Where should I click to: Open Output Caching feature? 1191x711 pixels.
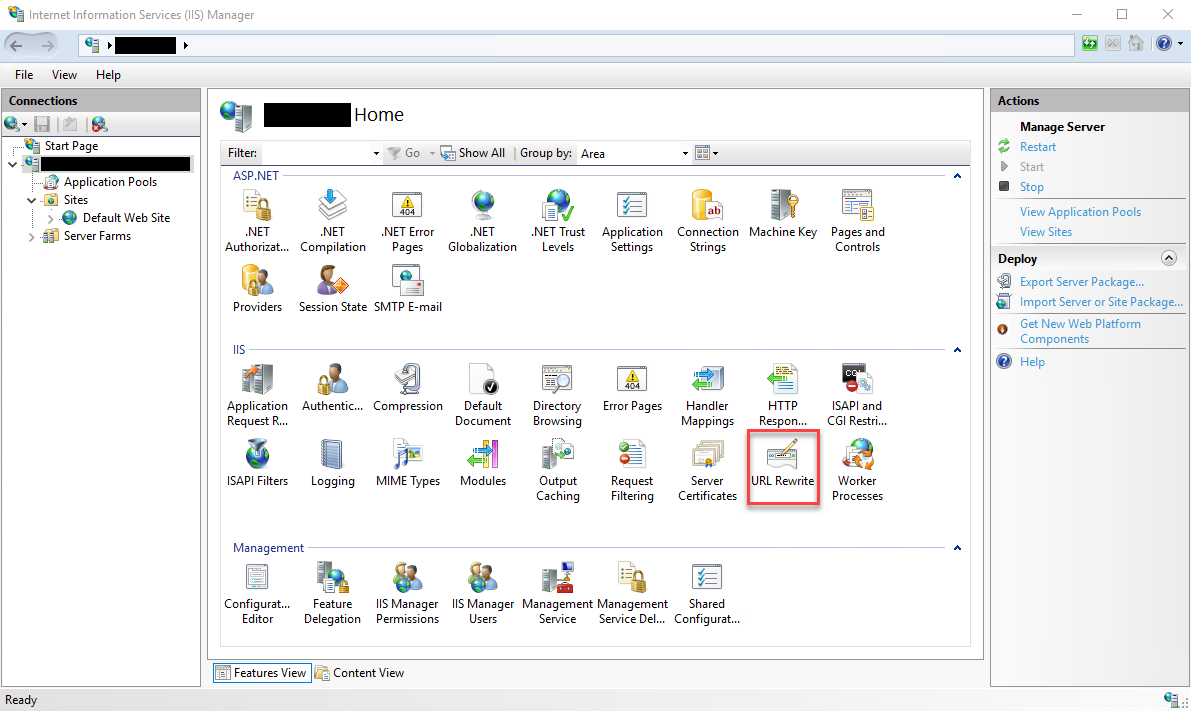point(558,470)
